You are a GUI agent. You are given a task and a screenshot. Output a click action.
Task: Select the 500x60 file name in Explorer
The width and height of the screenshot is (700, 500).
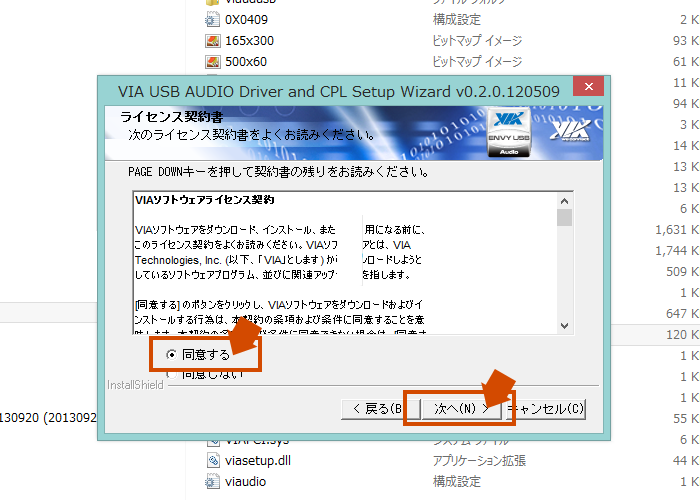tap(246, 62)
